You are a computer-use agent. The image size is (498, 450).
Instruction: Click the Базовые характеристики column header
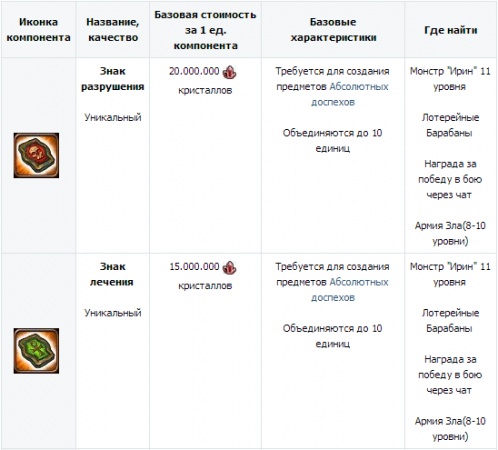click(x=333, y=30)
